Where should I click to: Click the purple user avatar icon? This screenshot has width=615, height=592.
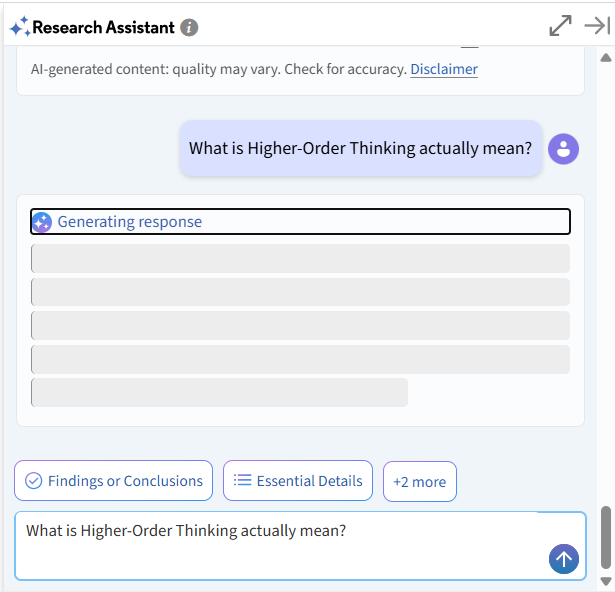click(563, 149)
